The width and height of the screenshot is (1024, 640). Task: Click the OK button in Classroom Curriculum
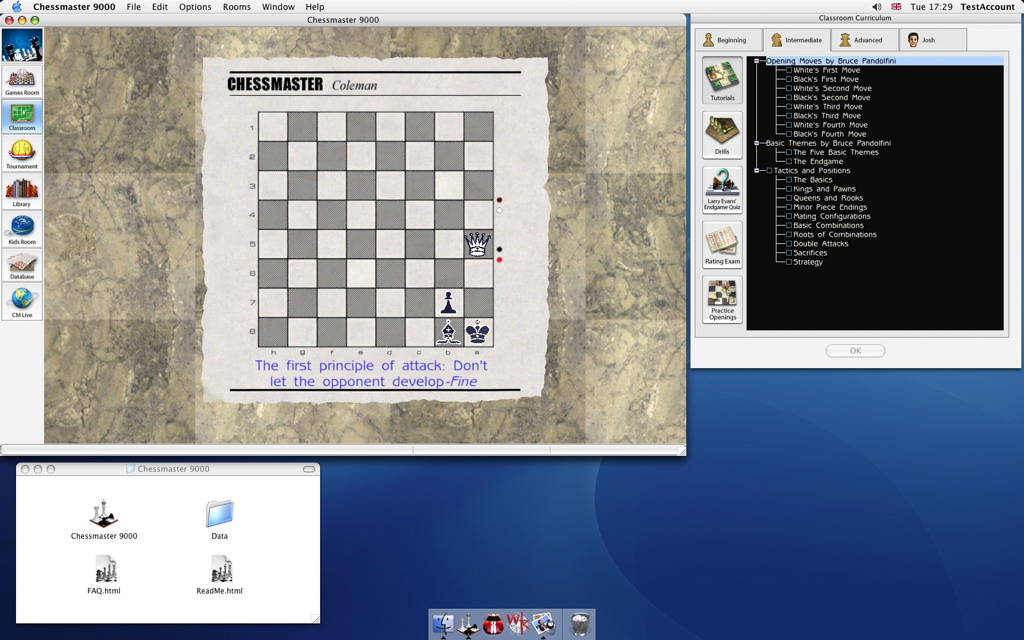[856, 351]
